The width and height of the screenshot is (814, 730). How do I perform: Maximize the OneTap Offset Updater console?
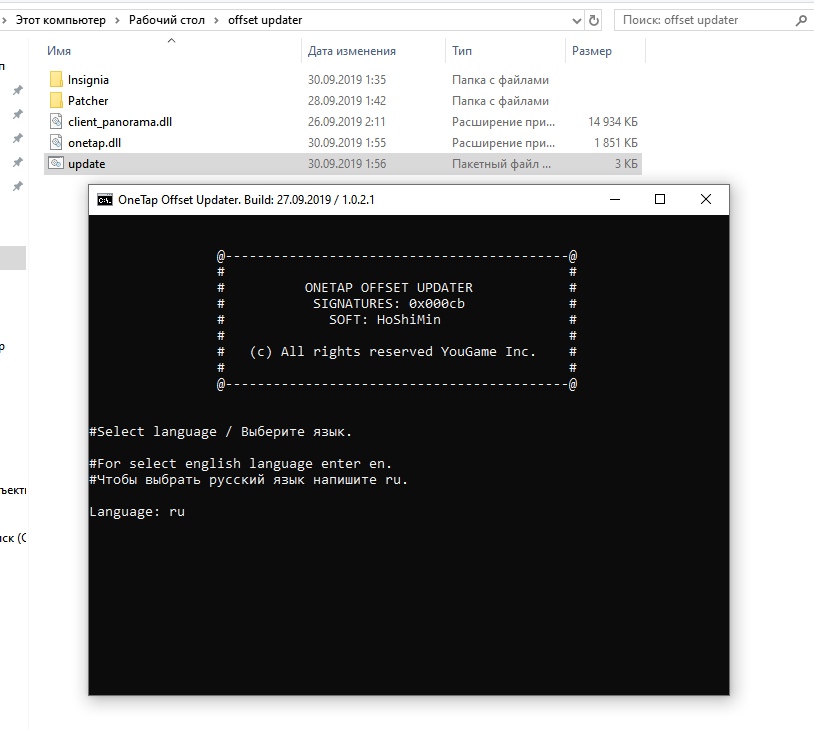click(660, 199)
